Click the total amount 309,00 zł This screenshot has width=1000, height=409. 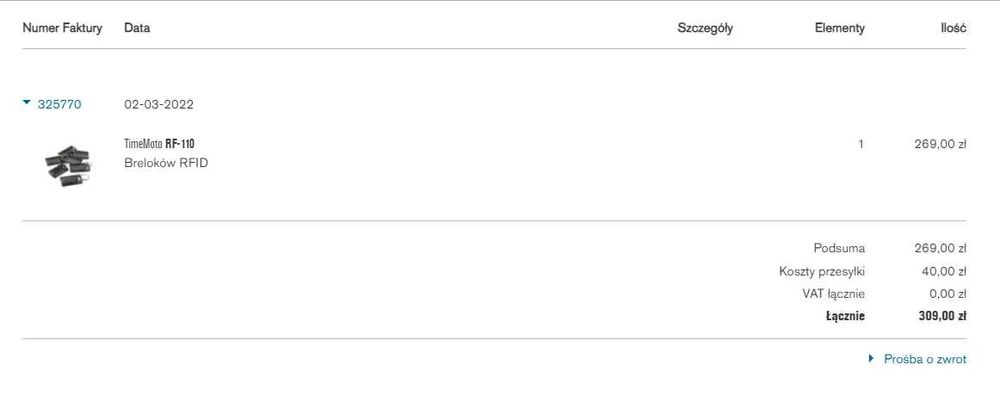[942, 316]
